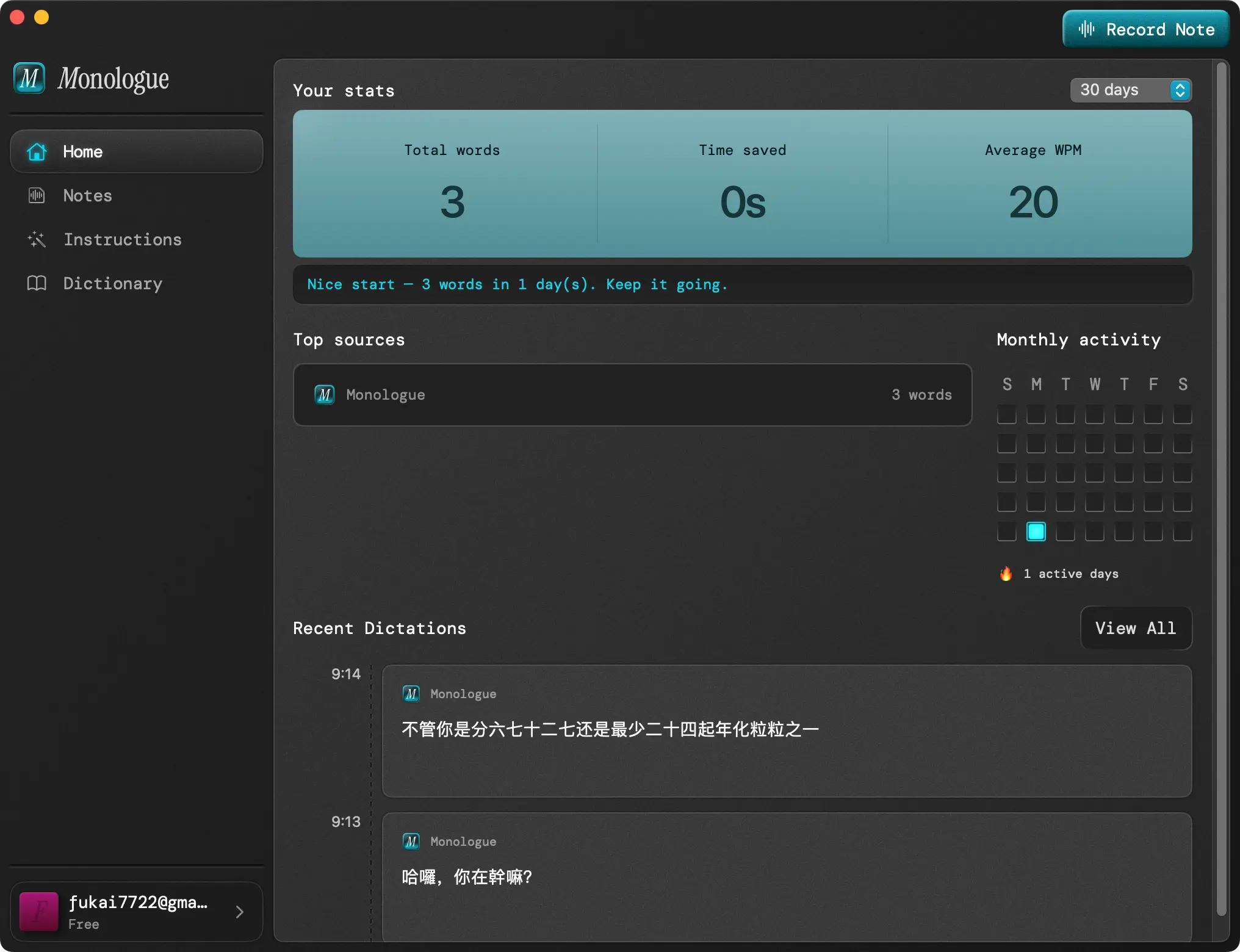The width and height of the screenshot is (1240, 952).
Task: Click the 9:13 timestamp
Action: 346,821
